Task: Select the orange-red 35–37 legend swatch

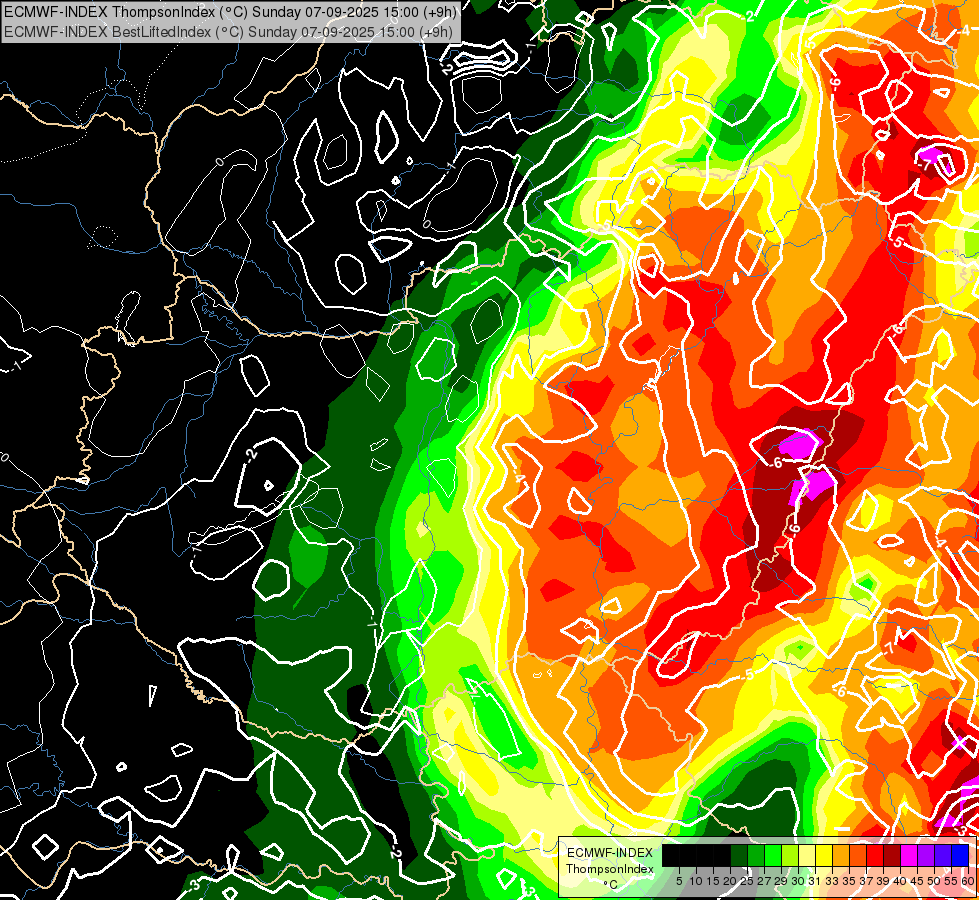Action: [858, 855]
